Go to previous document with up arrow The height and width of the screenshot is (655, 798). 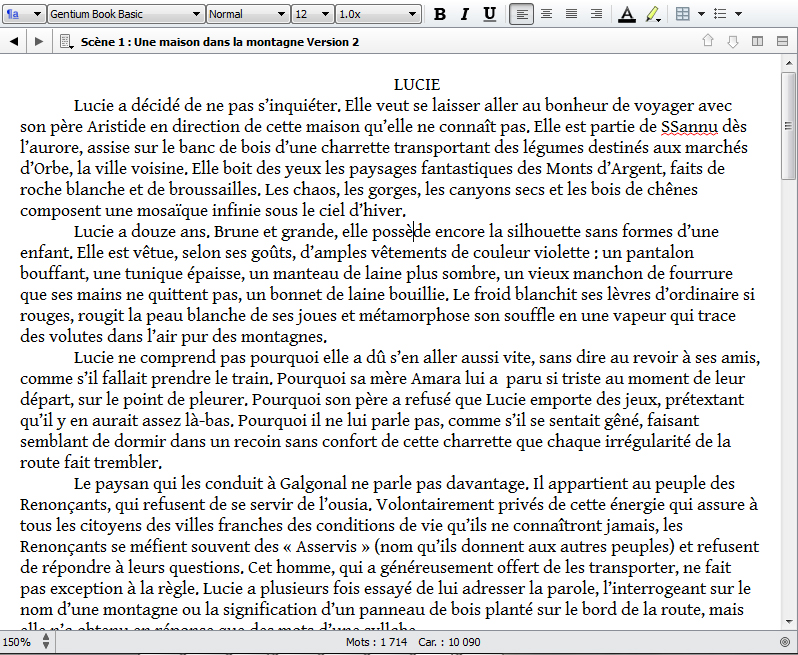click(x=708, y=41)
